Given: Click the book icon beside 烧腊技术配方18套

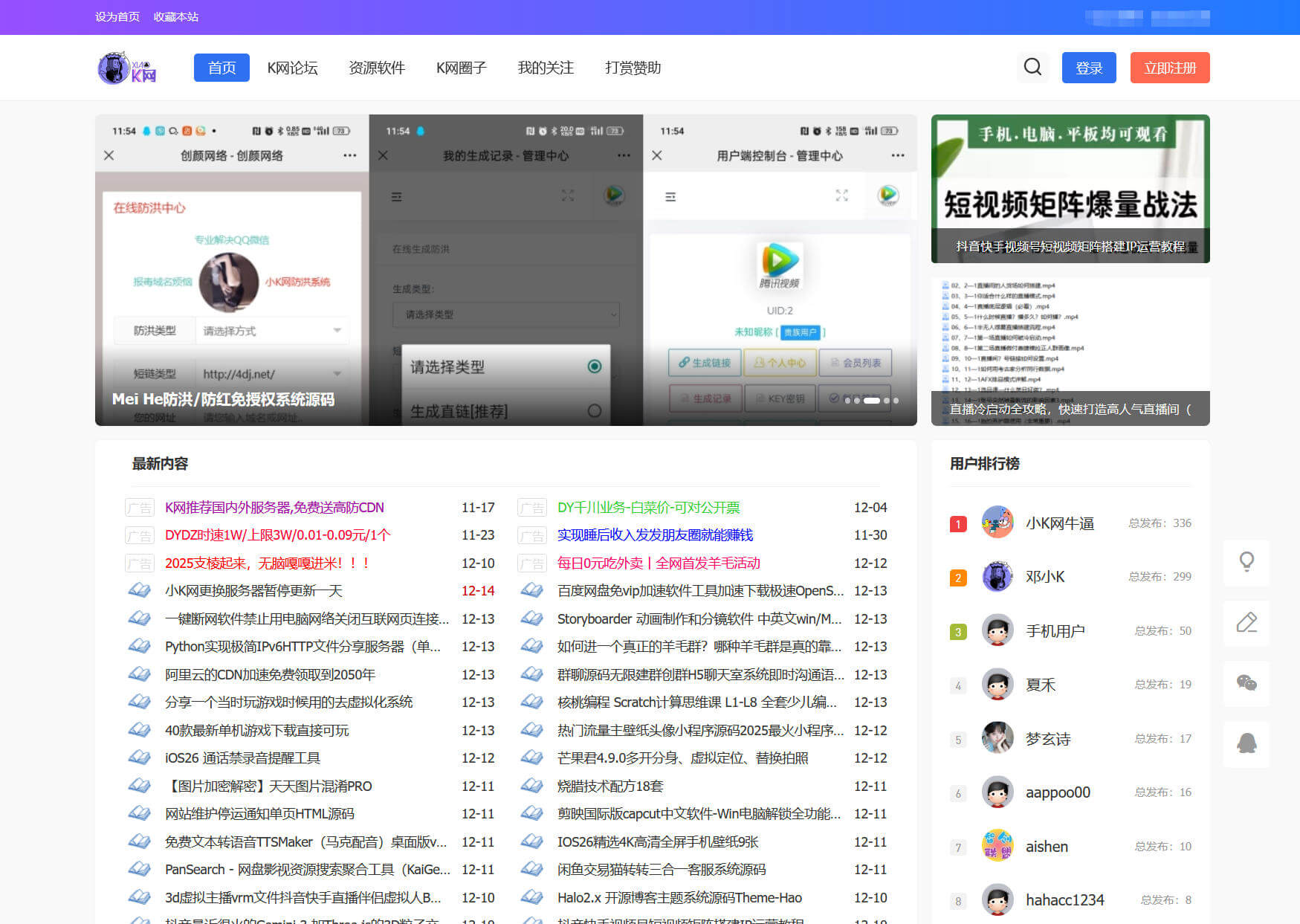Looking at the screenshot, I should coord(532,786).
